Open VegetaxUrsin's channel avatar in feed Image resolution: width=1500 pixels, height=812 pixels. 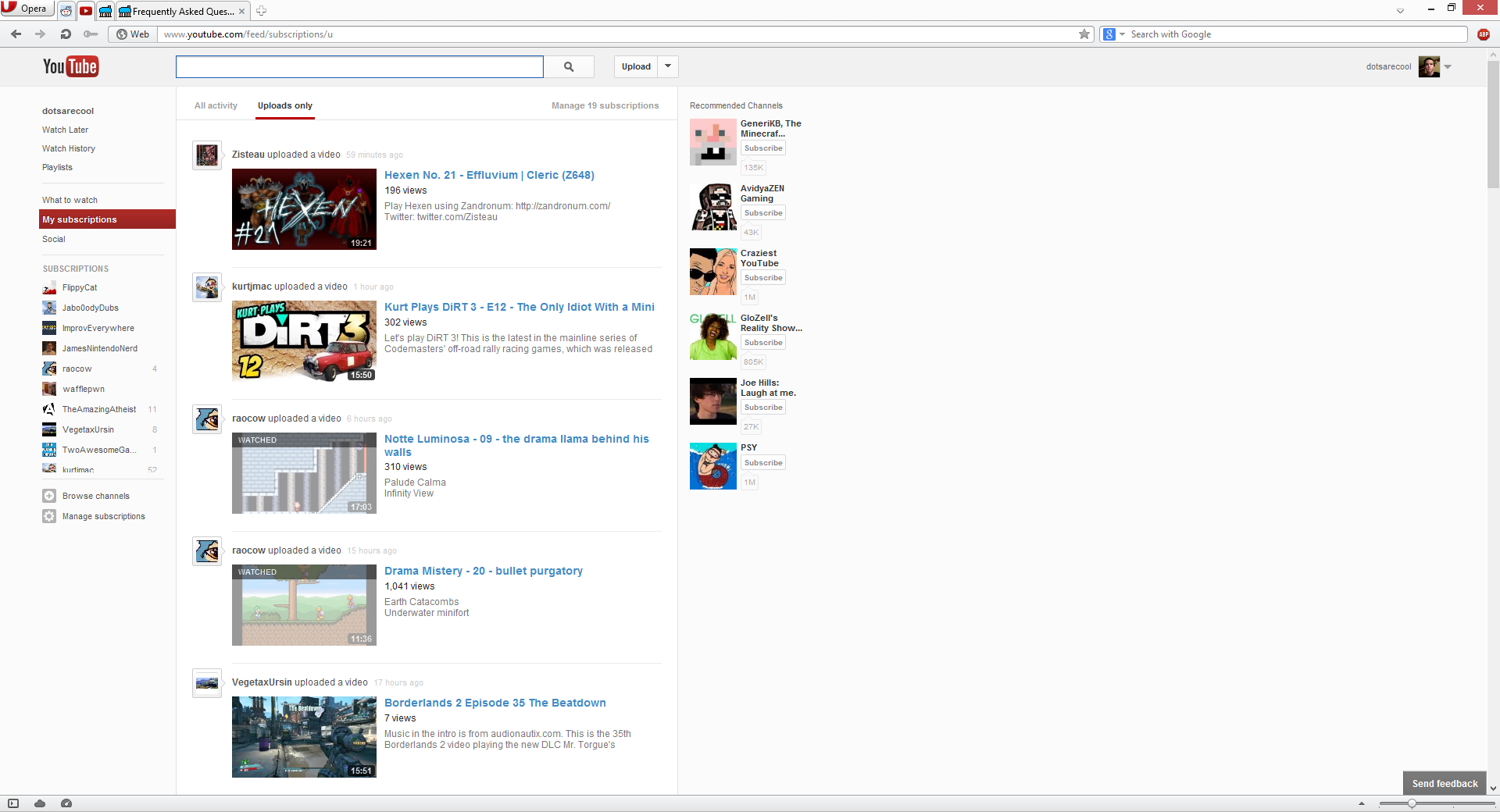[x=207, y=683]
